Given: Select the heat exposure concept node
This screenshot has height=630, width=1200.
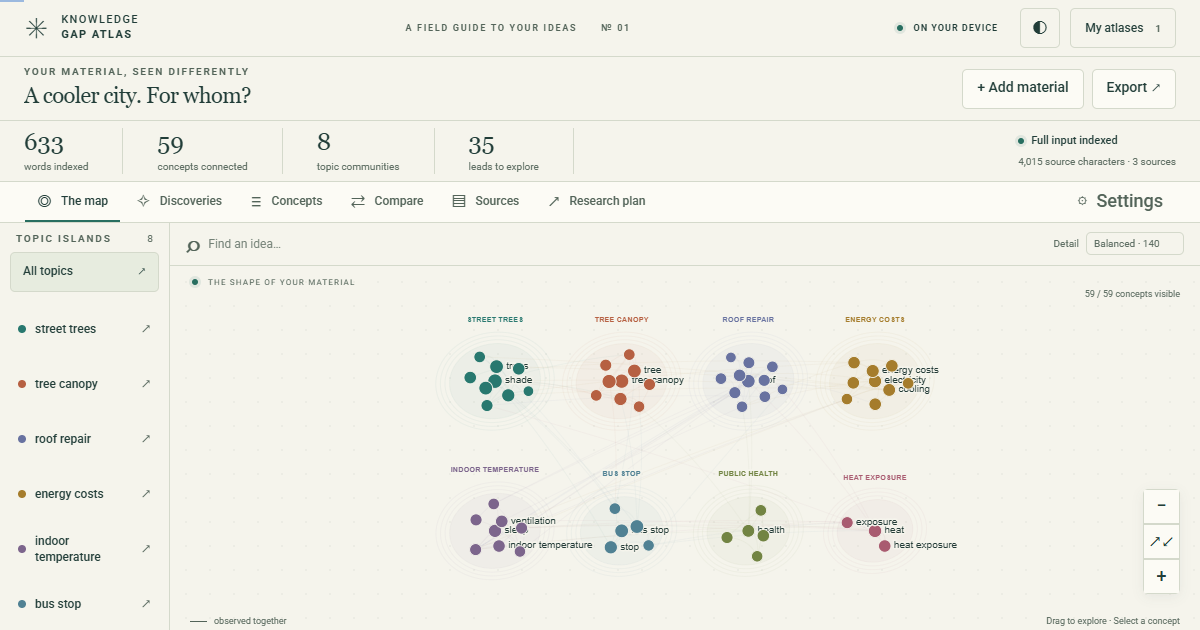Looking at the screenshot, I should click(885, 546).
